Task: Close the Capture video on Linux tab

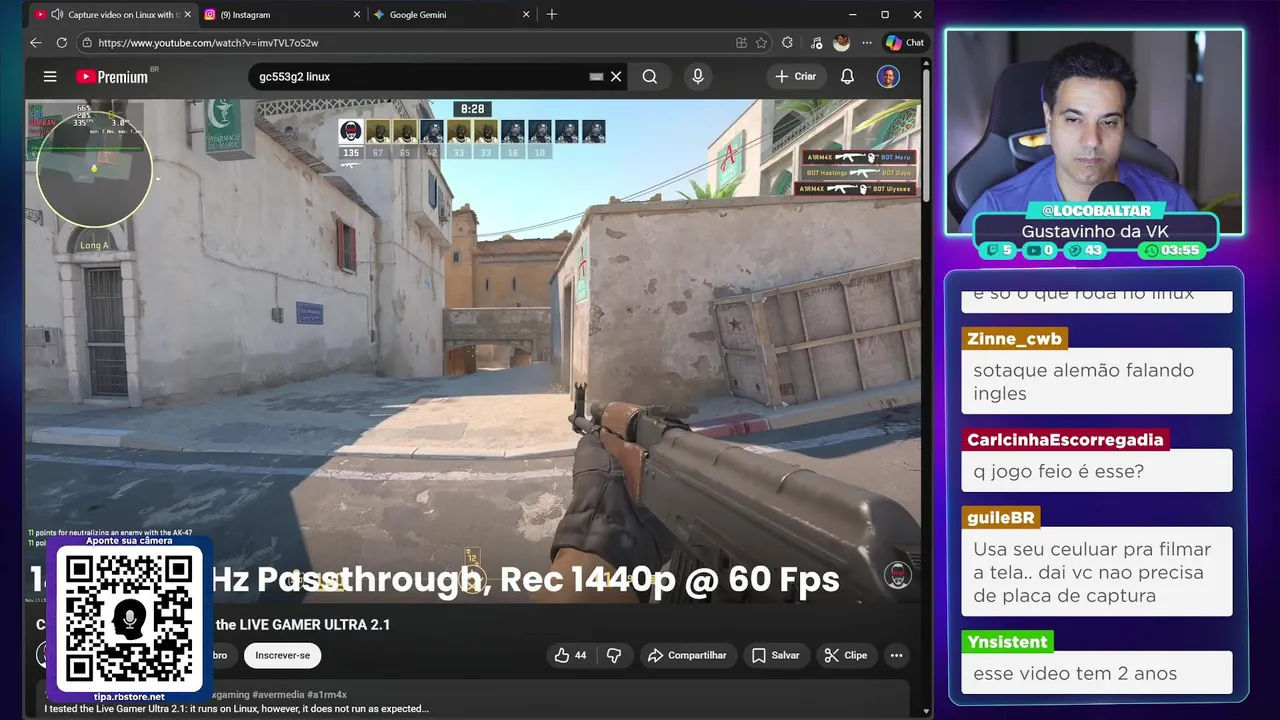Action: tap(187, 14)
